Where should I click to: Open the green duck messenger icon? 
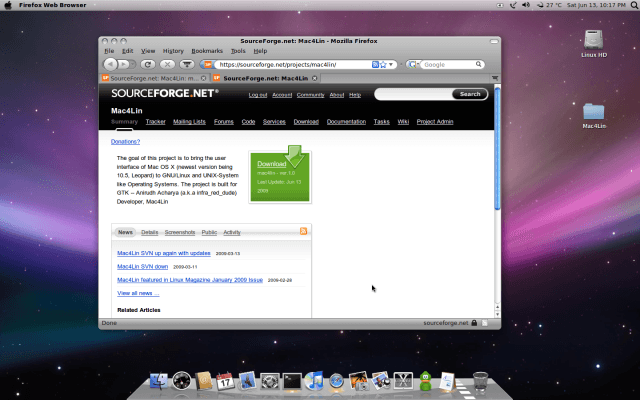click(x=425, y=381)
